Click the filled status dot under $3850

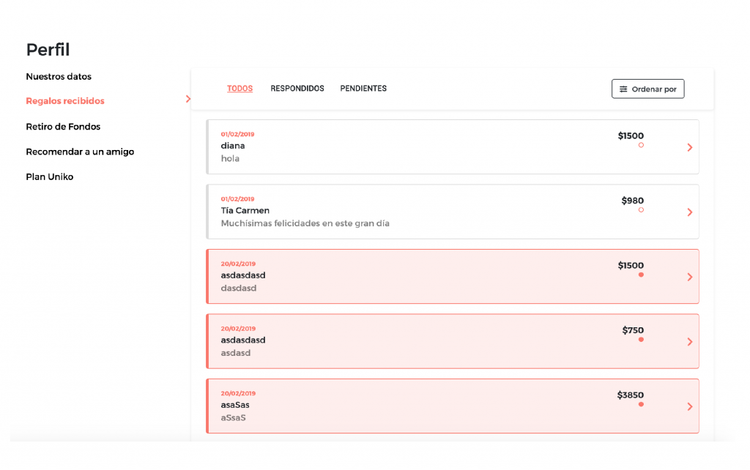pyautogui.click(x=641, y=404)
